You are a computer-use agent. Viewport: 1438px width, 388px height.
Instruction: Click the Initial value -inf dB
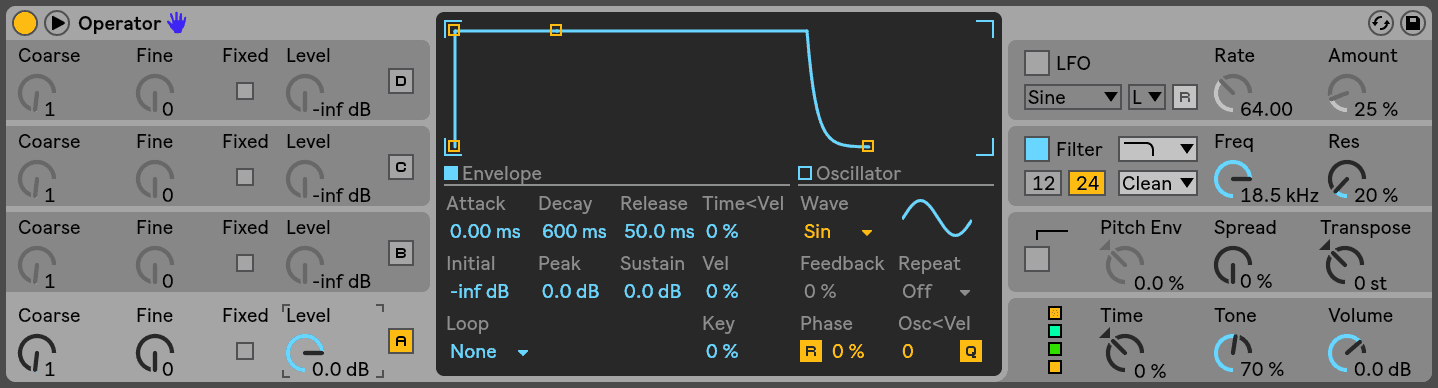tap(479, 292)
